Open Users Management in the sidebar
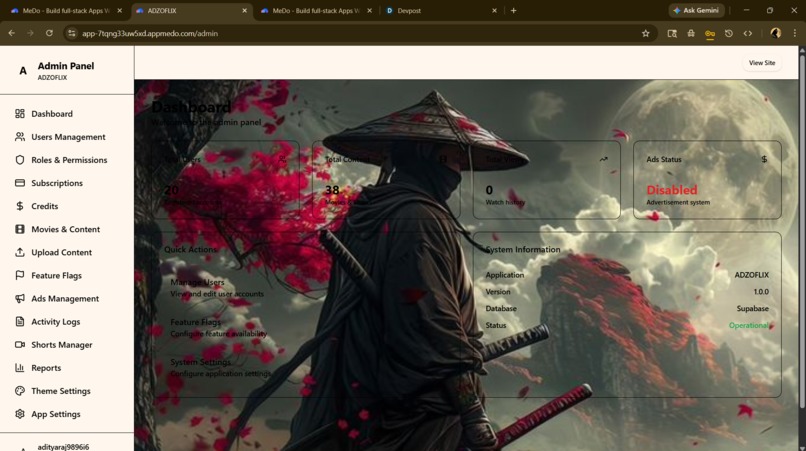The height and width of the screenshot is (451, 806). point(67,137)
